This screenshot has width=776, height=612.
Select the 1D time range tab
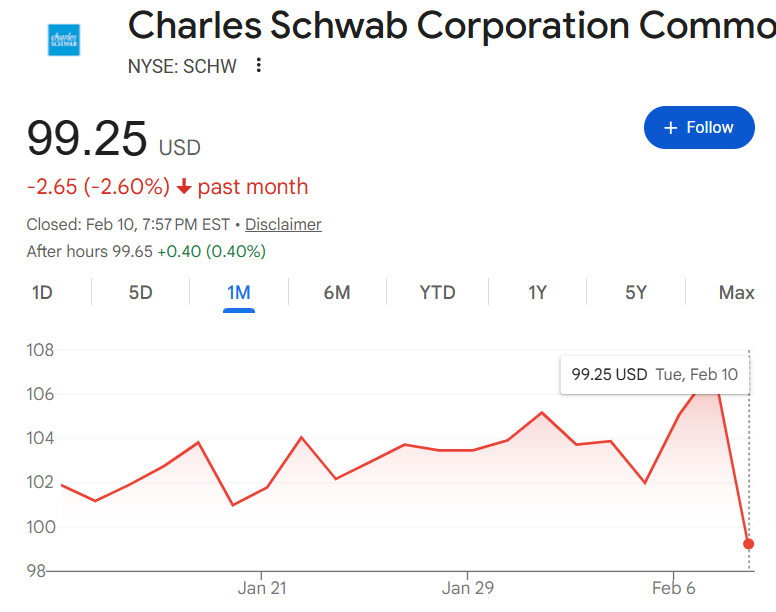(x=42, y=293)
